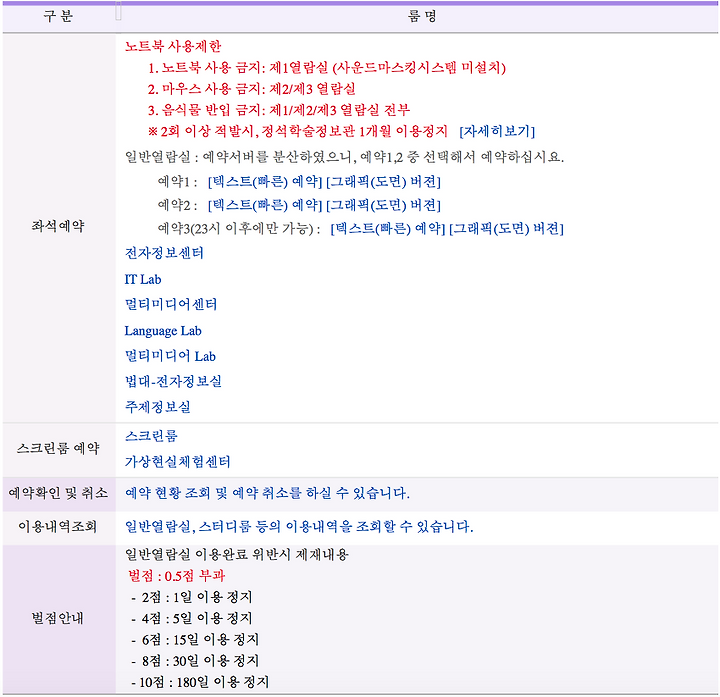Open the Language Lab link

point(163,331)
